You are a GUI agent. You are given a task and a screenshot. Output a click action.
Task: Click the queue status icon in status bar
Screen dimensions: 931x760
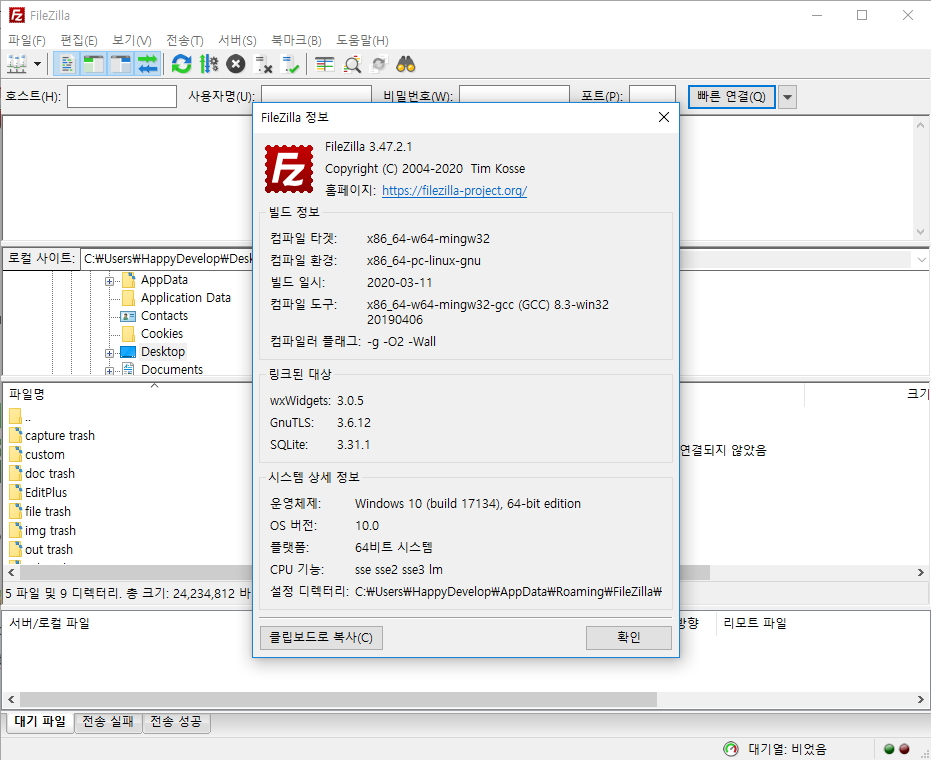[x=731, y=749]
